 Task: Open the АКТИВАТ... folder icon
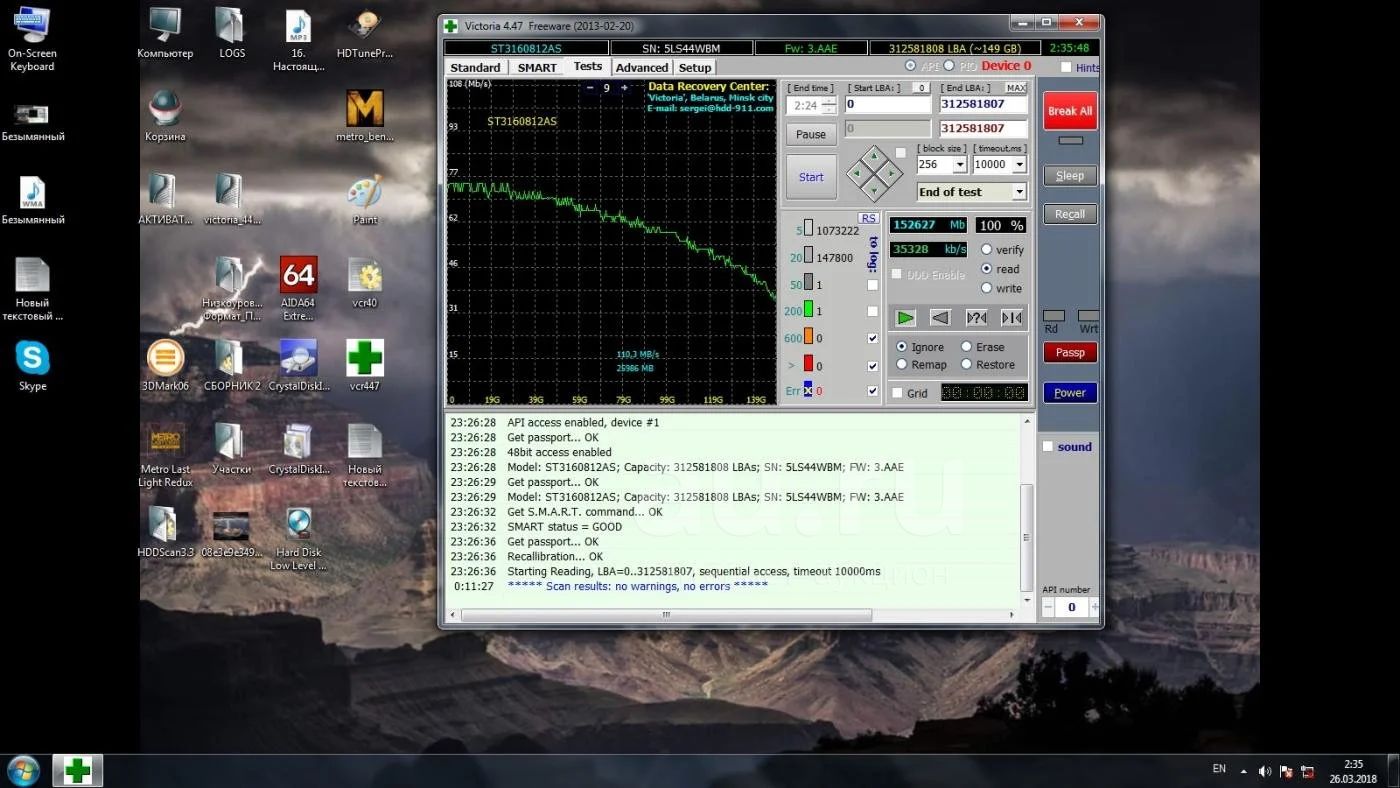[165, 200]
